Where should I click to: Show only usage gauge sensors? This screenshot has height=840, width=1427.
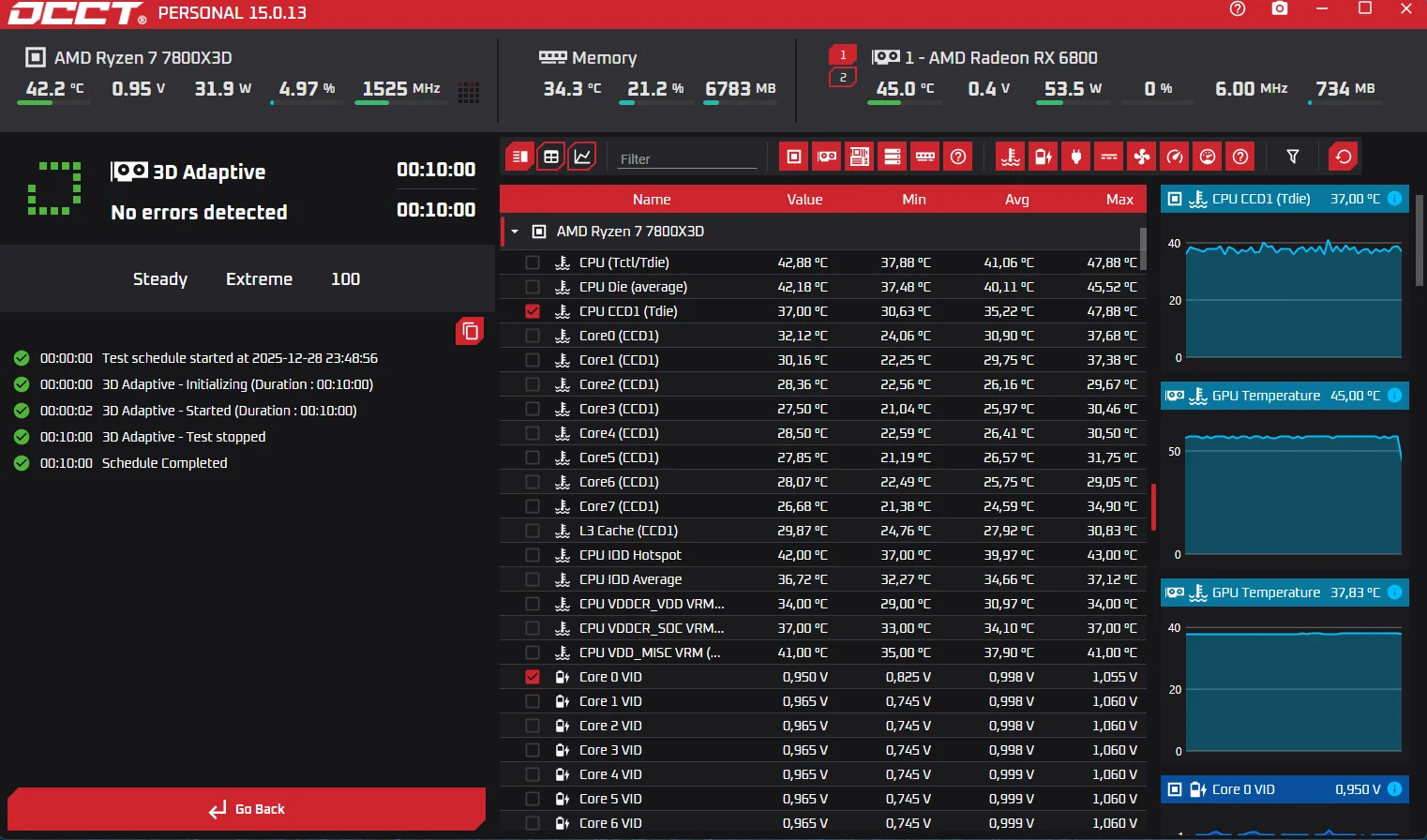point(1208,157)
